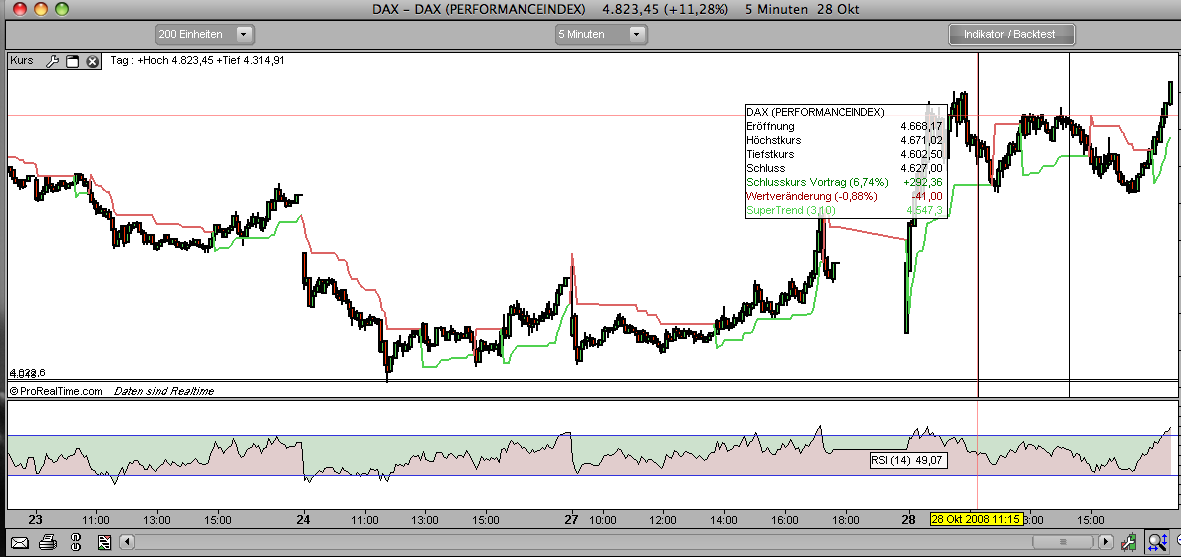The height and width of the screenshot is (557, 1181).
Task: Maximize the Kurs chart panel
Action: [x=72, y=62]
